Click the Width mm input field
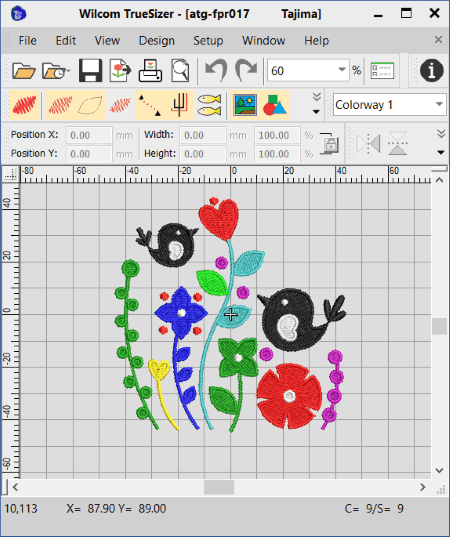Image resolution: width=450 pixels, height=537 pixels. tap(203, 135)
